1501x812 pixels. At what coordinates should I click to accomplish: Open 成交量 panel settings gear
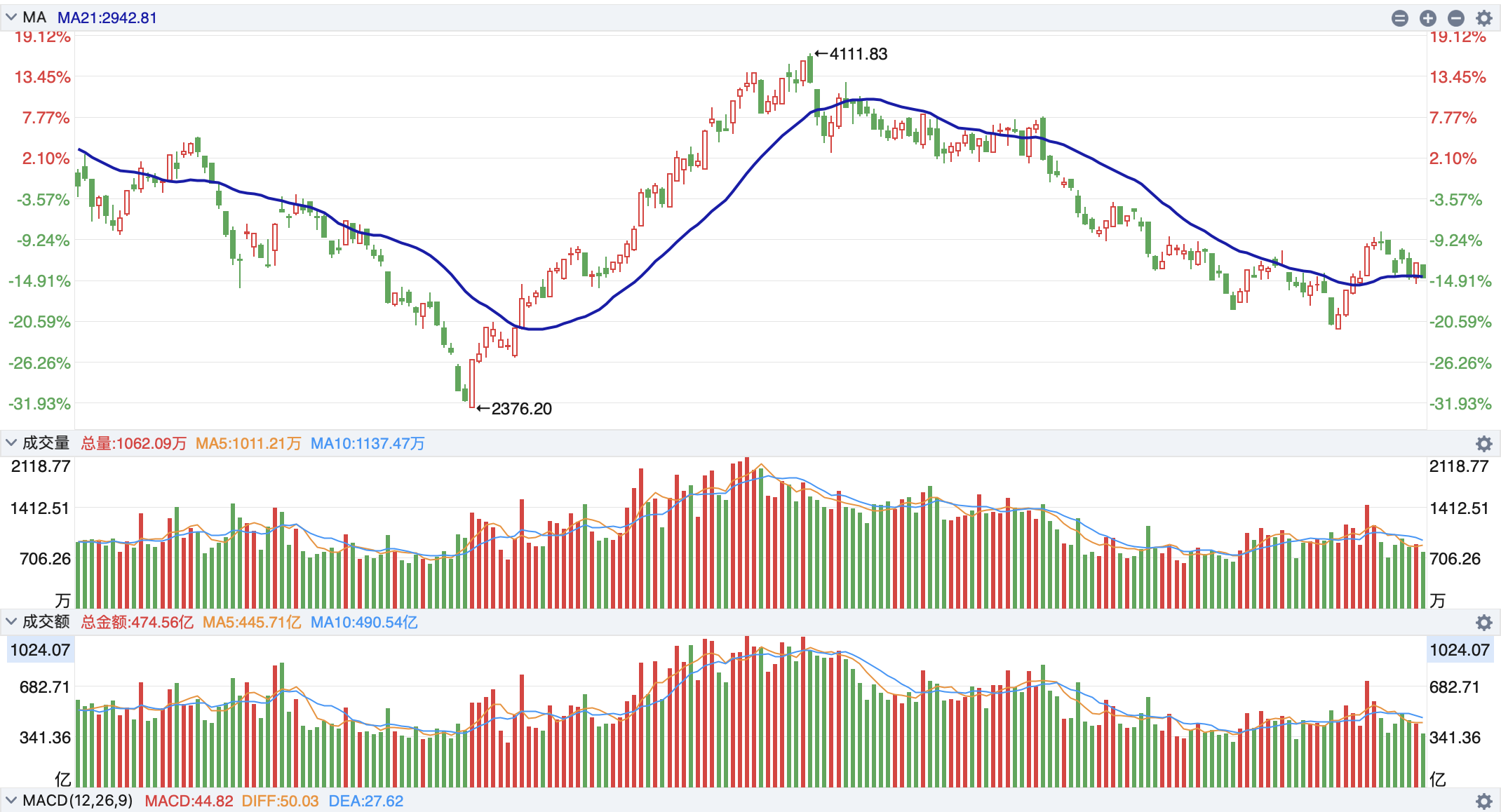point(1483,443)
